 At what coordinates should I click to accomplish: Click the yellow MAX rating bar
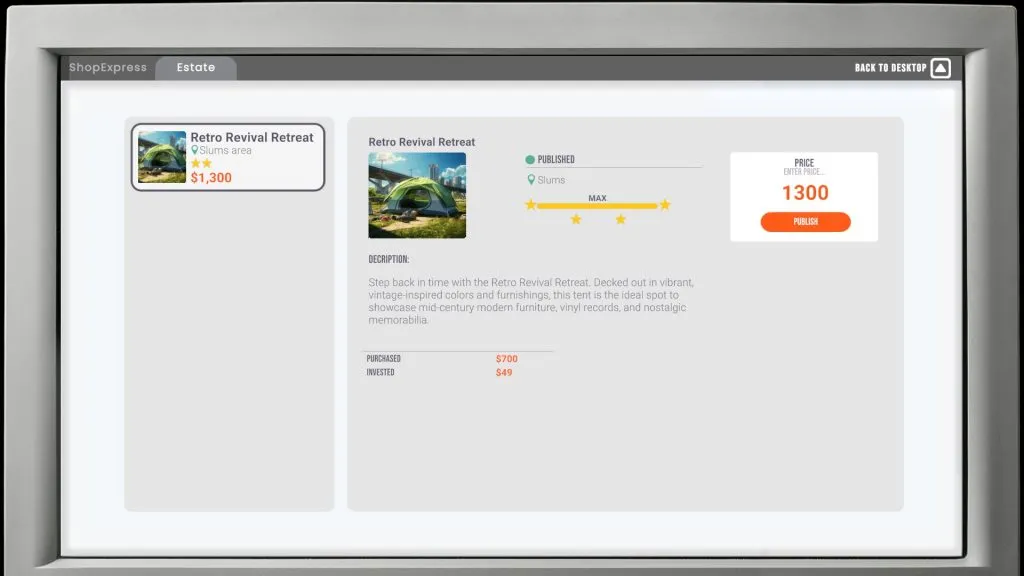coord(597,206)
